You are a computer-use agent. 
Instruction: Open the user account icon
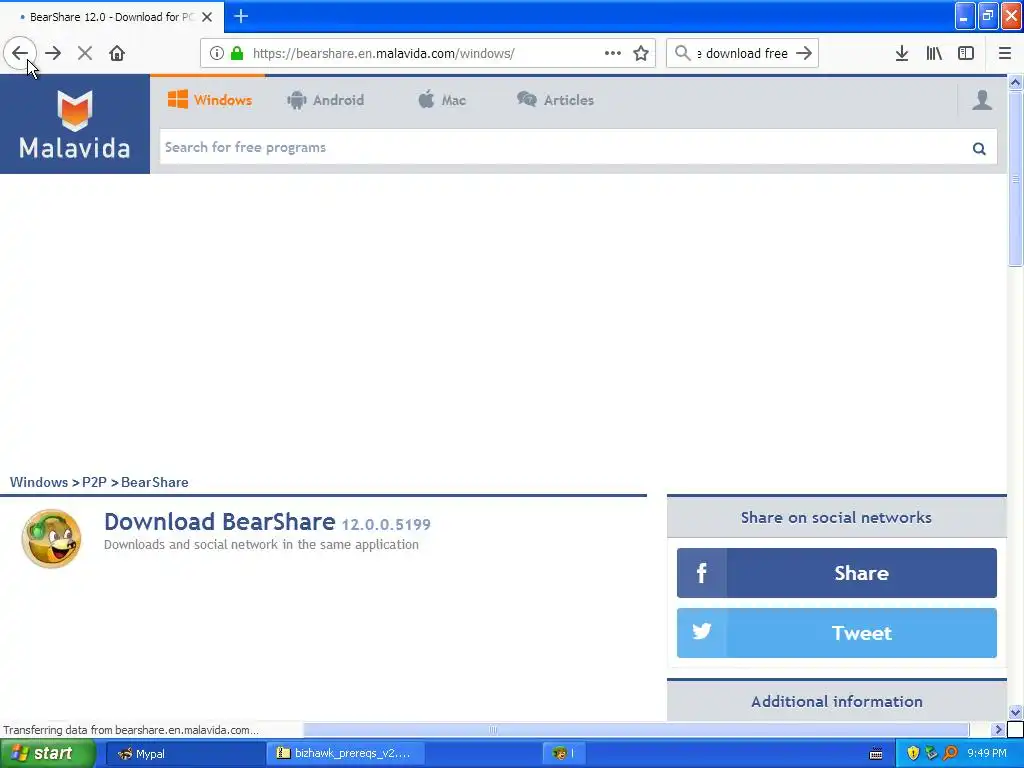[x=982, y=100]
